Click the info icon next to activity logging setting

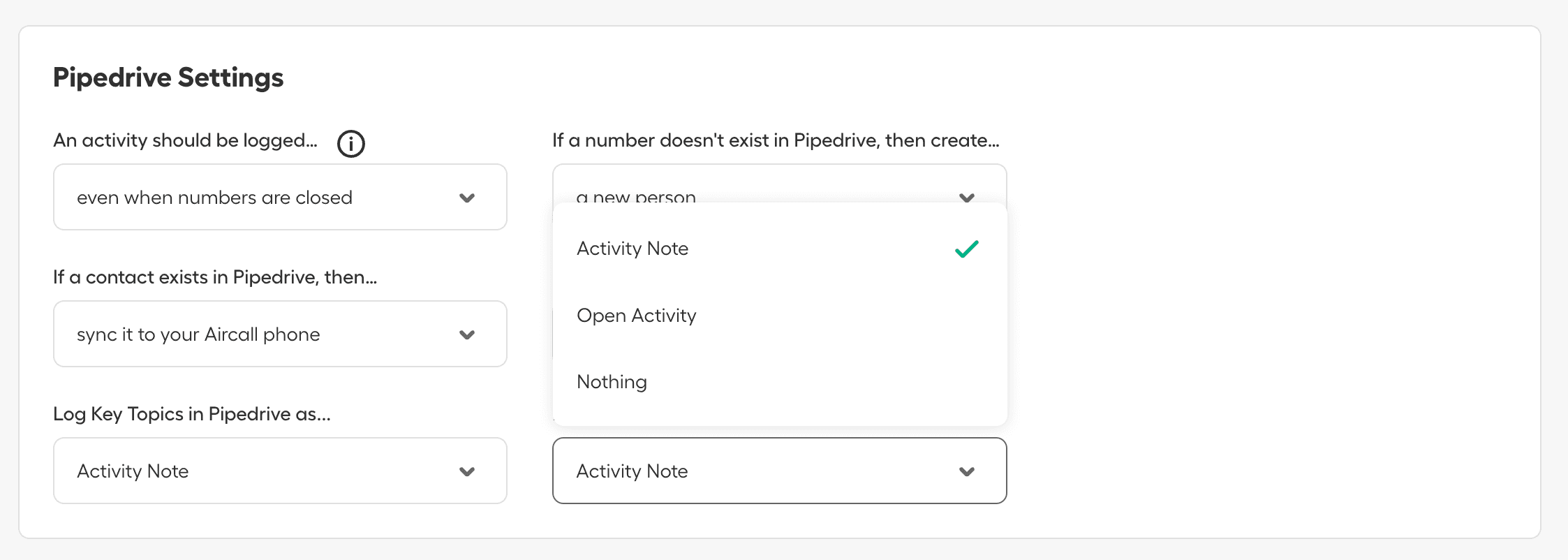tap(351, 144)
